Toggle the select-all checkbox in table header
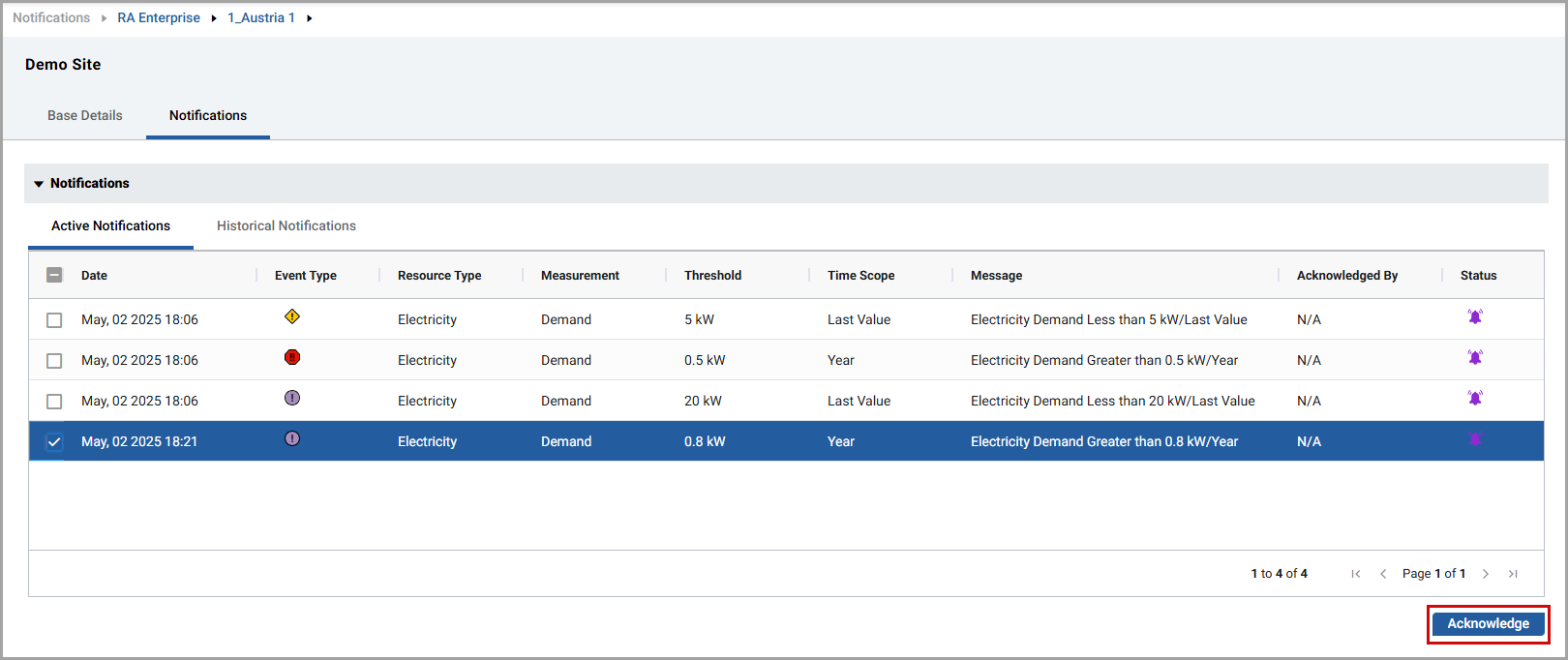Viewport: 1568px width, 660px height. (54, 275)
